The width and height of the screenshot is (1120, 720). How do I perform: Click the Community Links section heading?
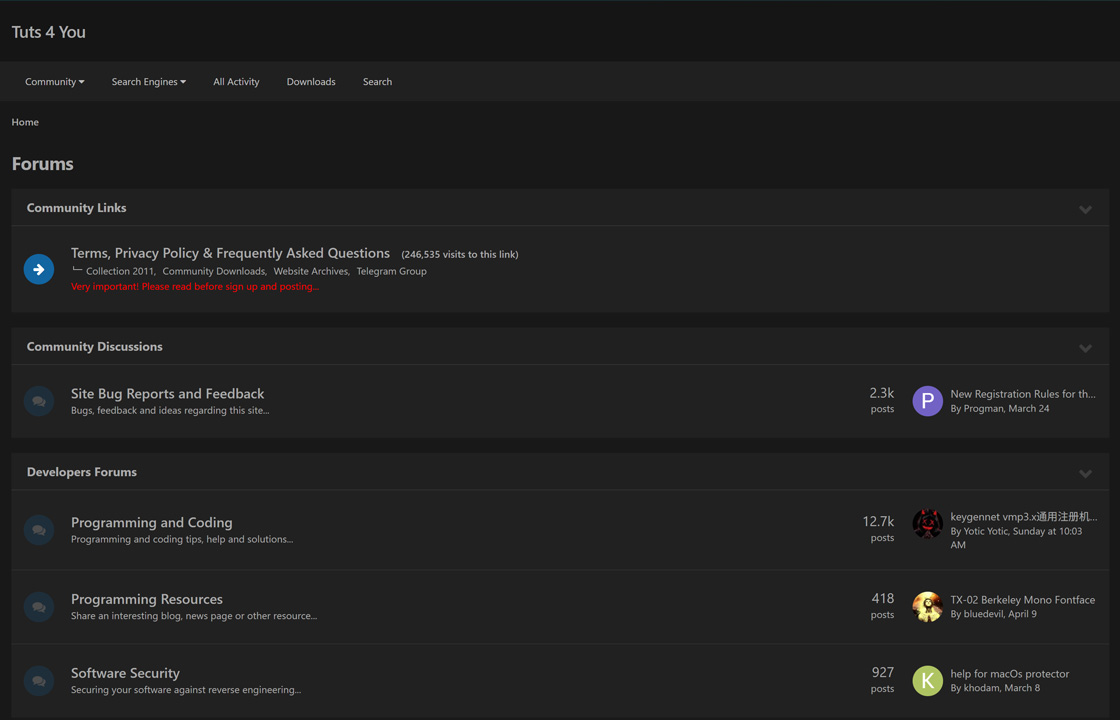[76, 208]
